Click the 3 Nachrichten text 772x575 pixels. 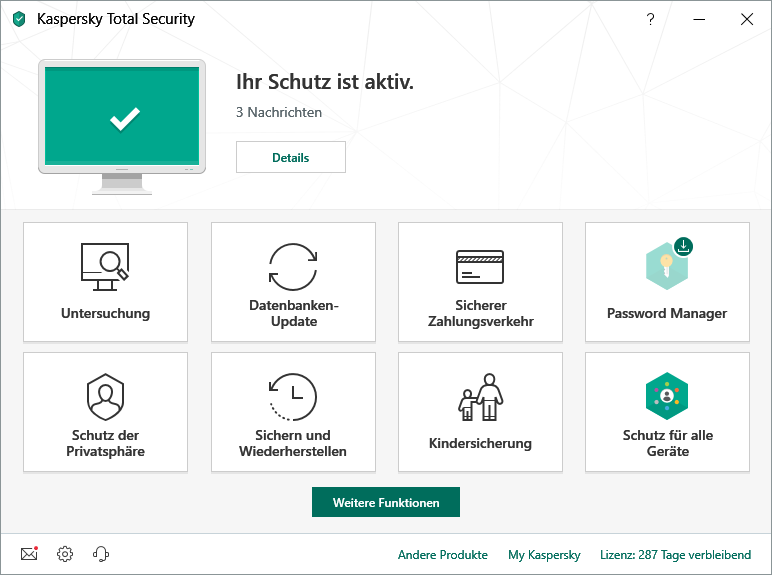(279, 112)
